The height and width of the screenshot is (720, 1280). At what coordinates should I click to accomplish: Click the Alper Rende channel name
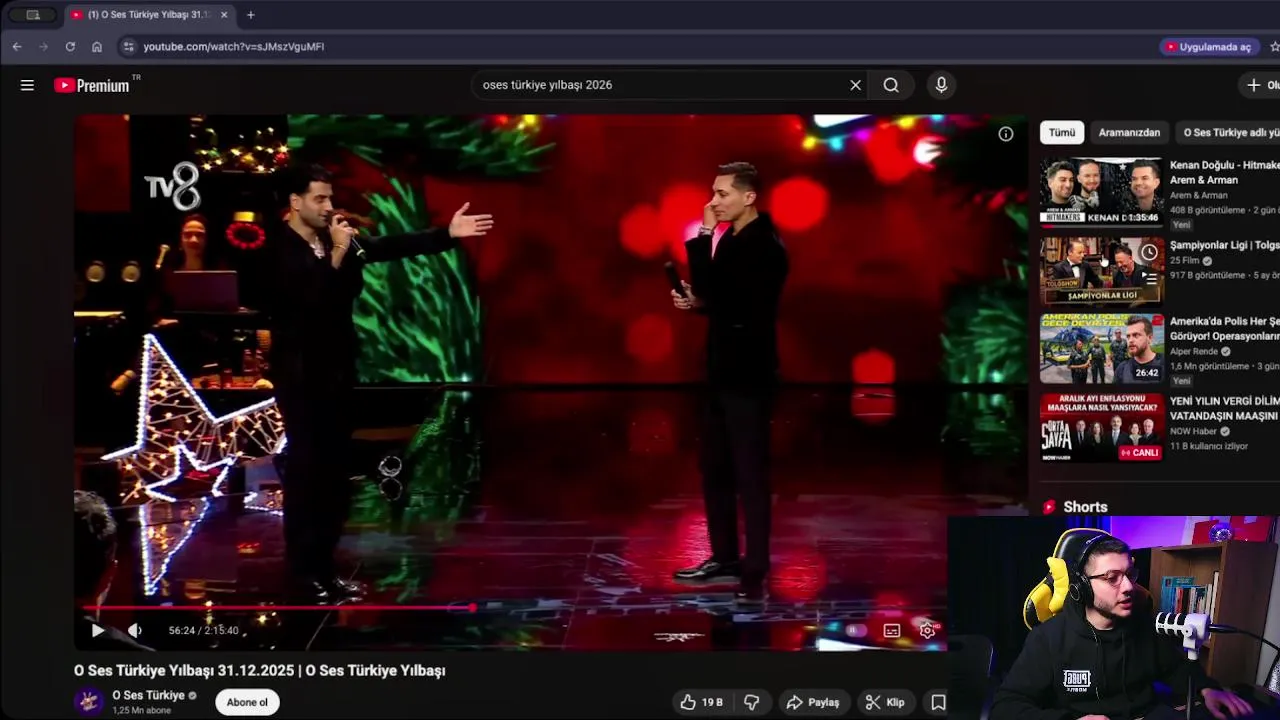point(1194,352)
